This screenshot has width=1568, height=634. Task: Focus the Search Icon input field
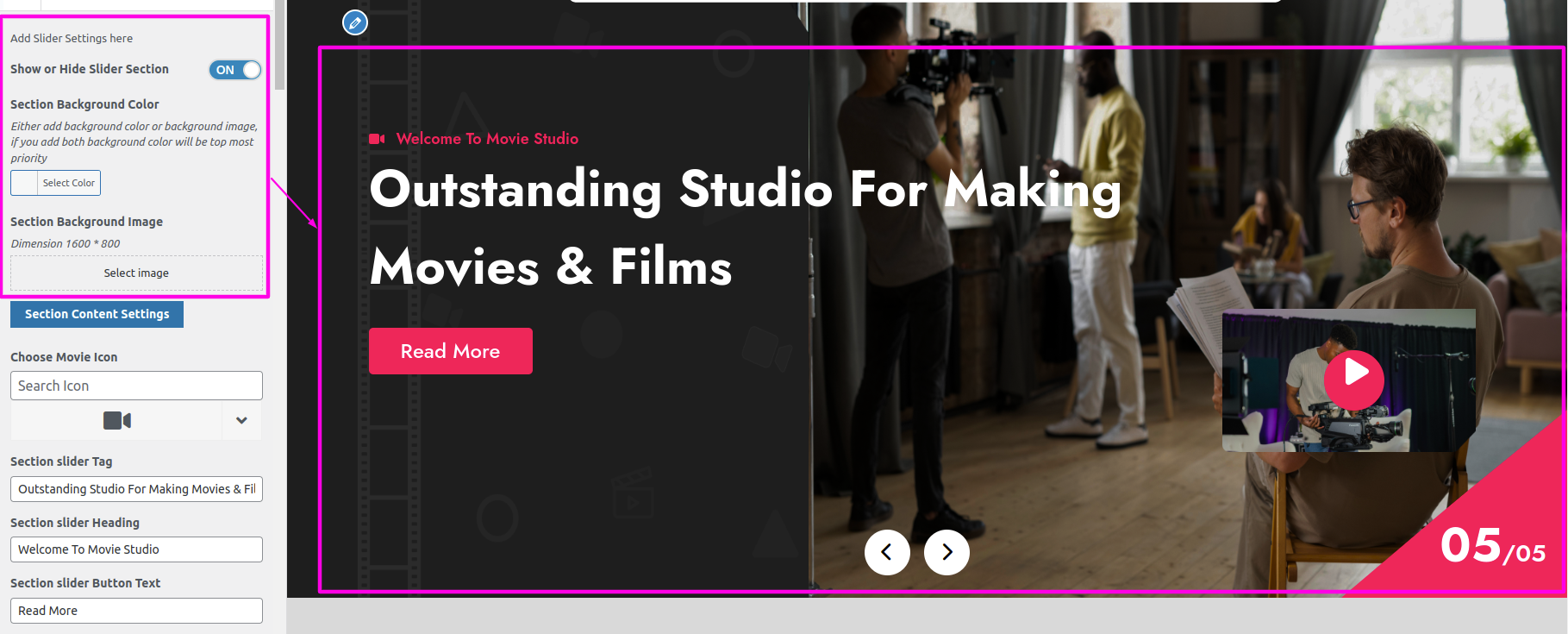tap(136, 386)
